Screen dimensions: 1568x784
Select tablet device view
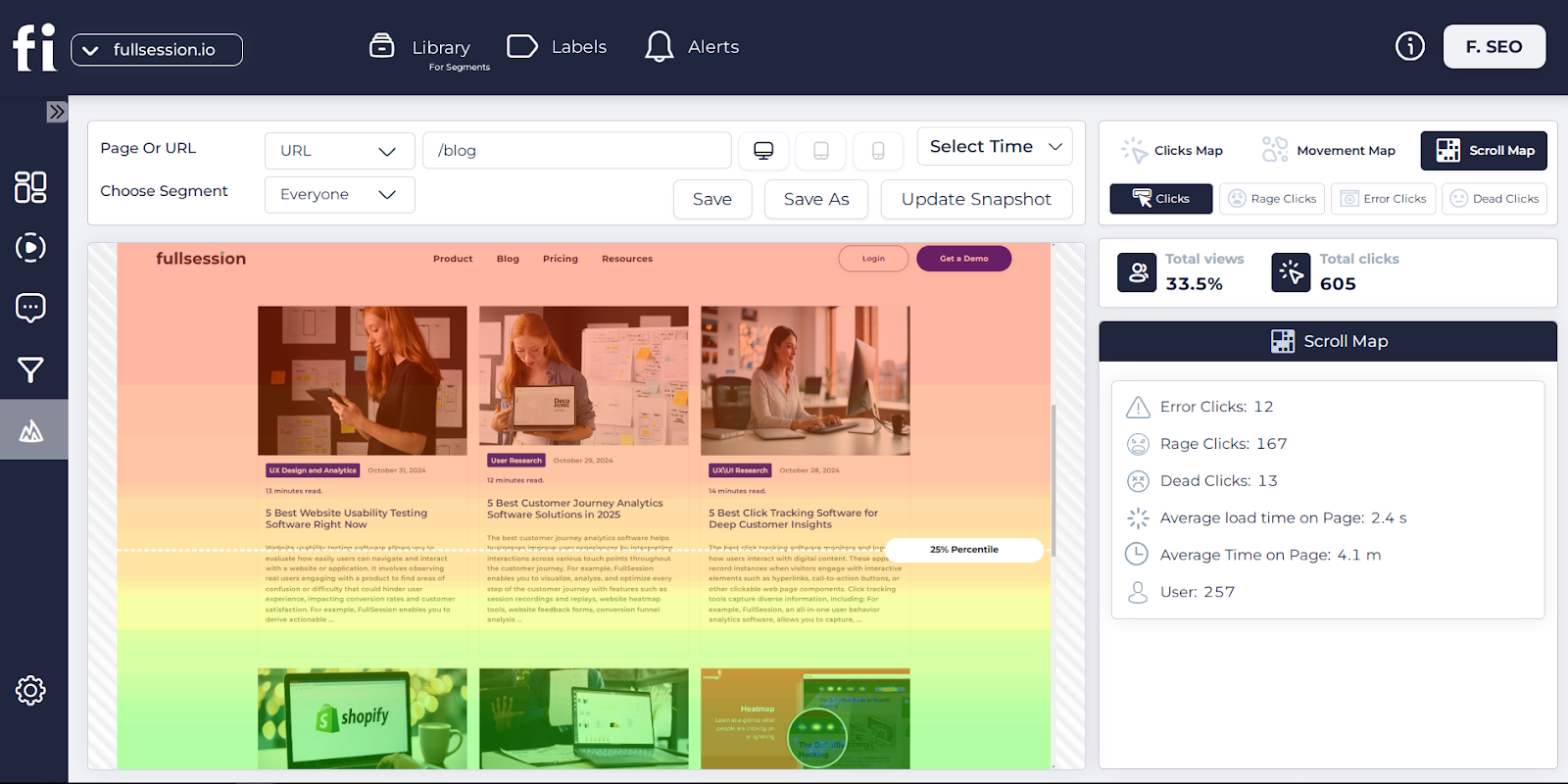821,151
